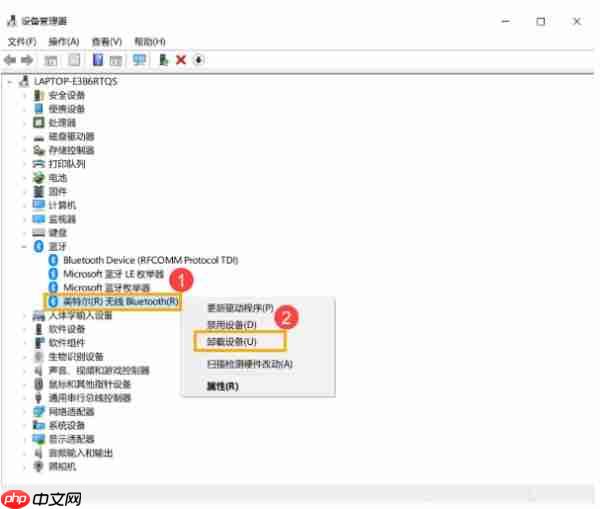Open the 查看(V) menu

107,41
